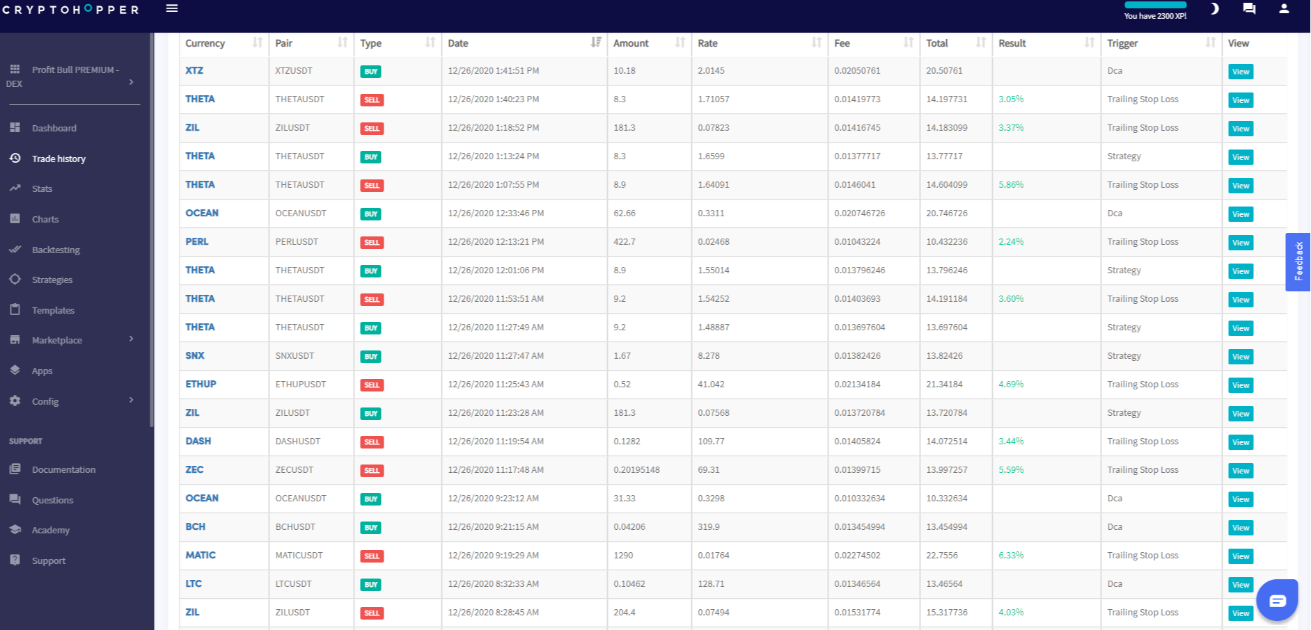
Task: Open Backtesting menu item
Action: pos(56,250)
